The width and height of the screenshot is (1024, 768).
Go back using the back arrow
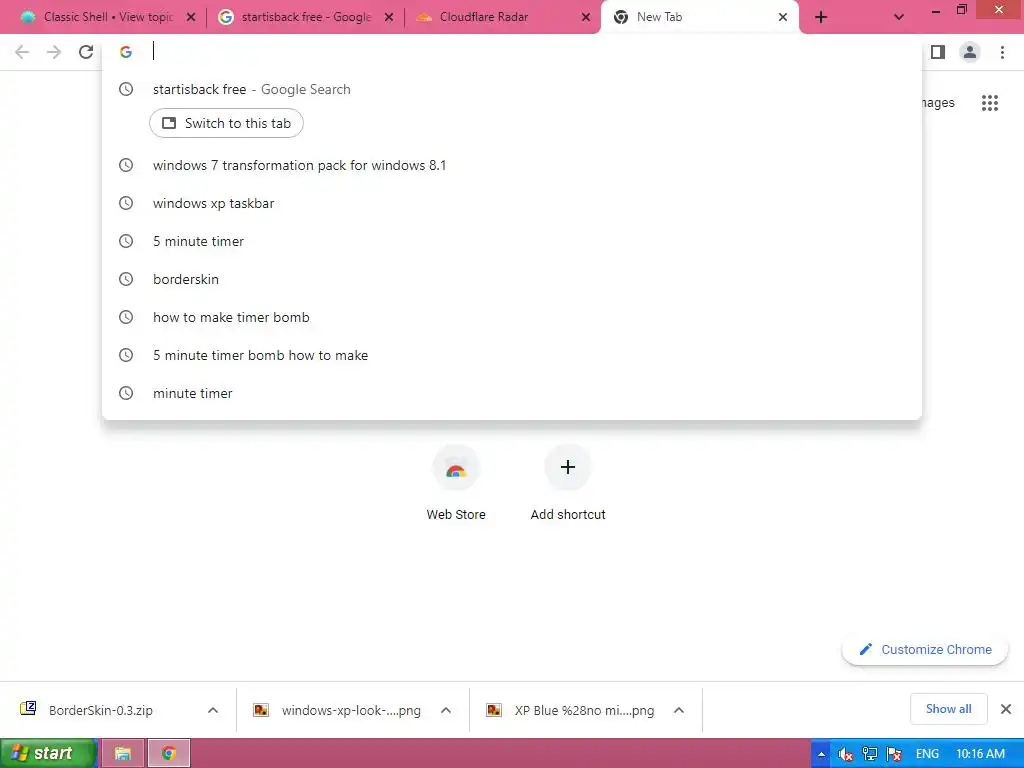coord(22,52)
